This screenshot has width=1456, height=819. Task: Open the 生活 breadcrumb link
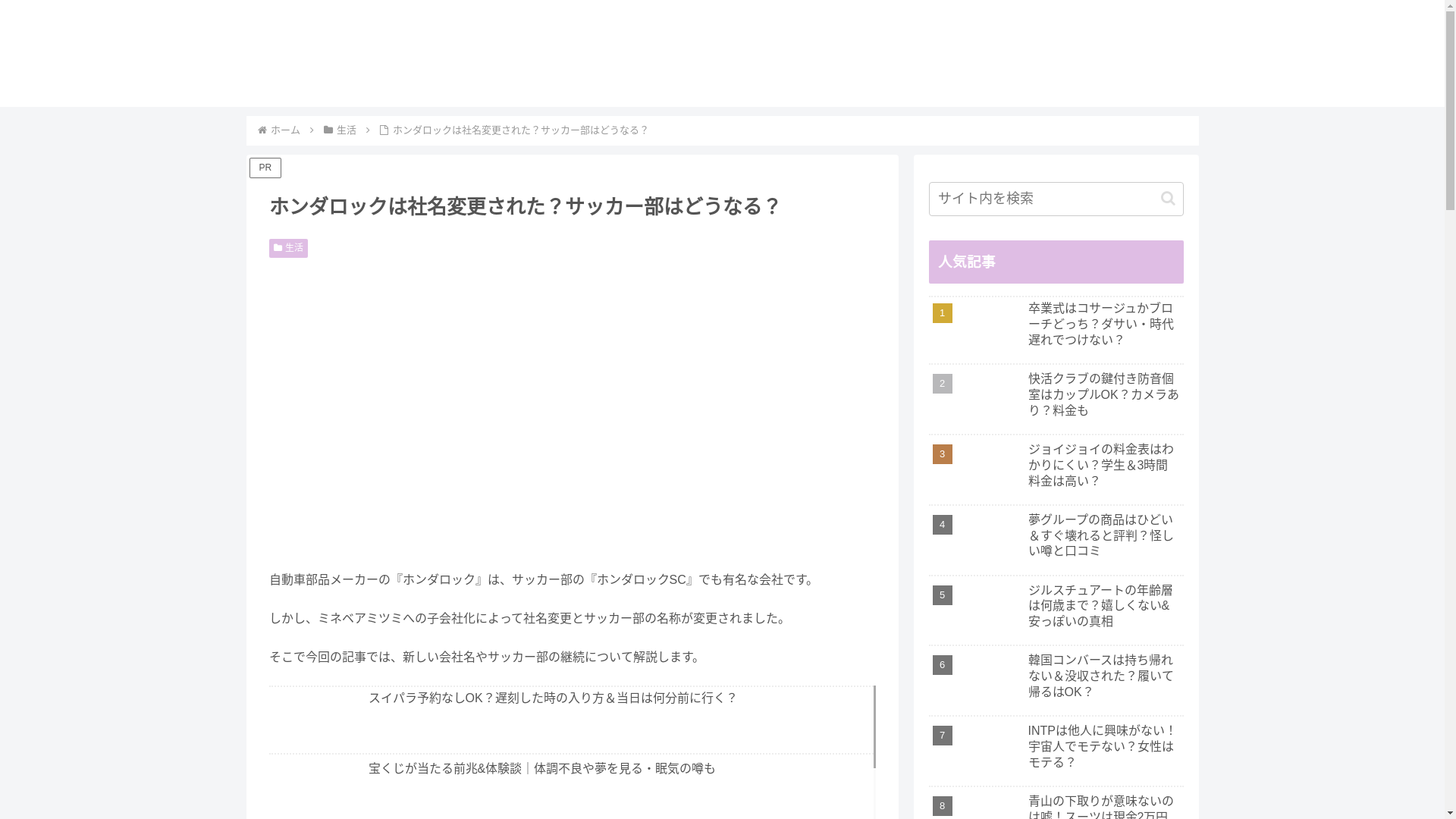347,130
